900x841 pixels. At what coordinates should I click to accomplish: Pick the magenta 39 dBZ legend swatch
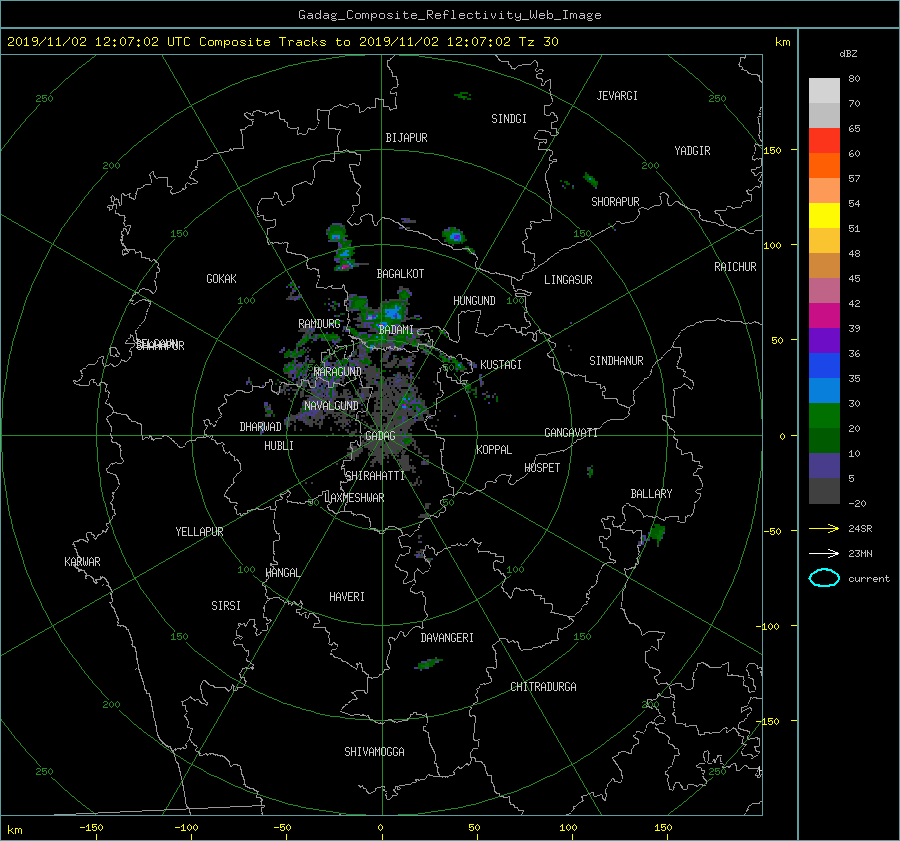click(824, 316)
